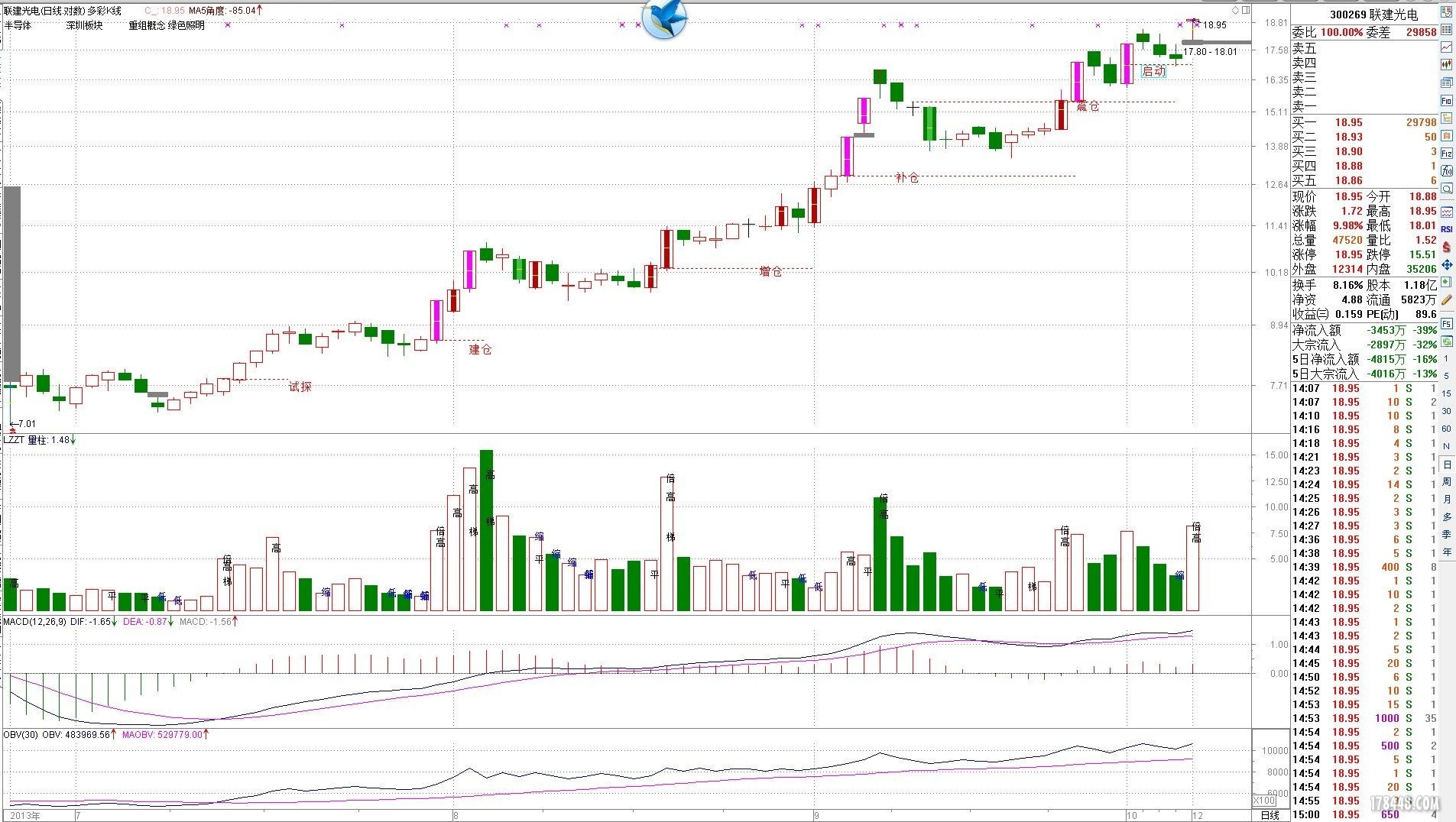This screenshot has width=1456, height=822.
Task: Click the tree structure icon in sidebar
Action: [1447, 118]
